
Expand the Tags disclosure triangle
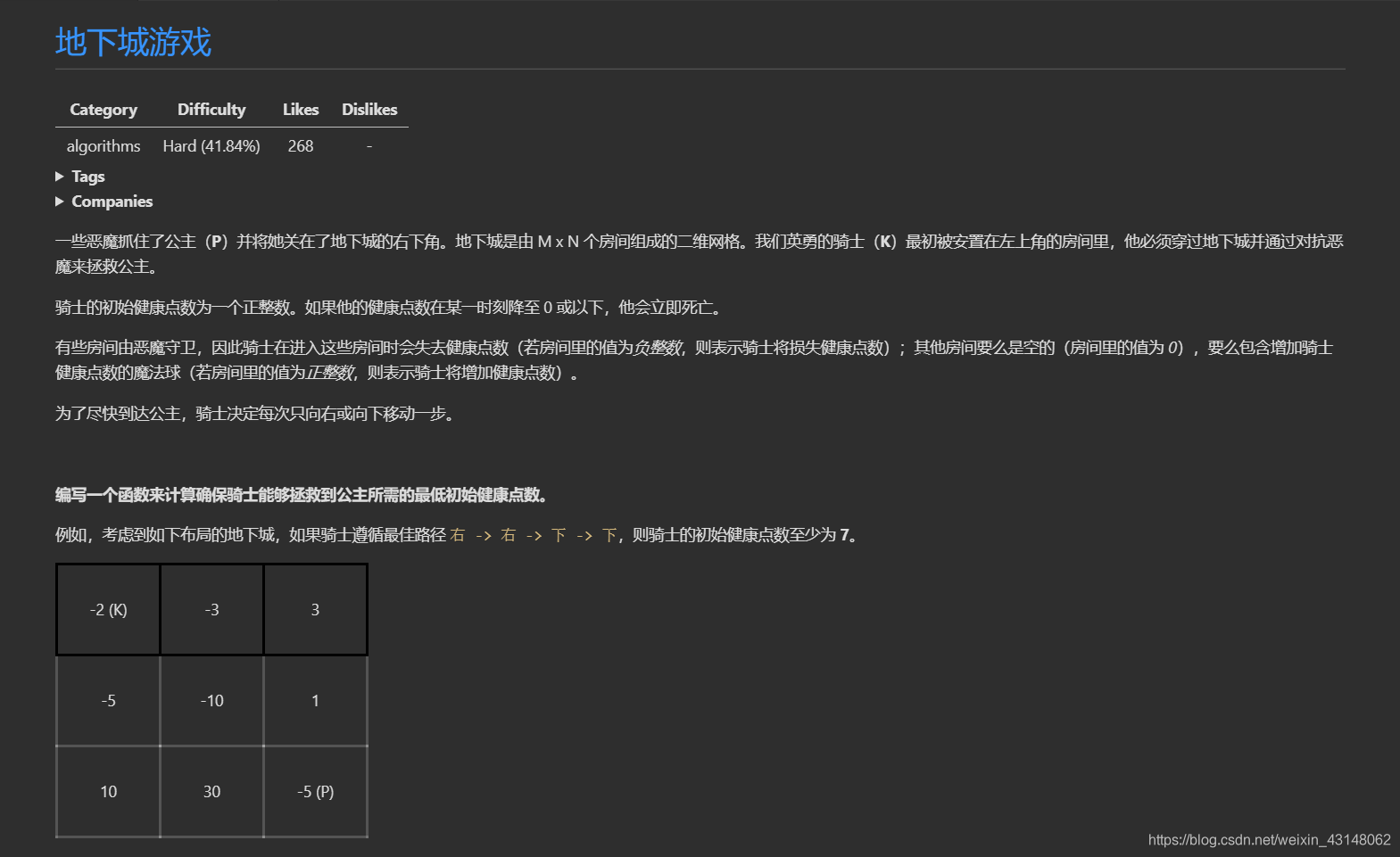[60, 177]
